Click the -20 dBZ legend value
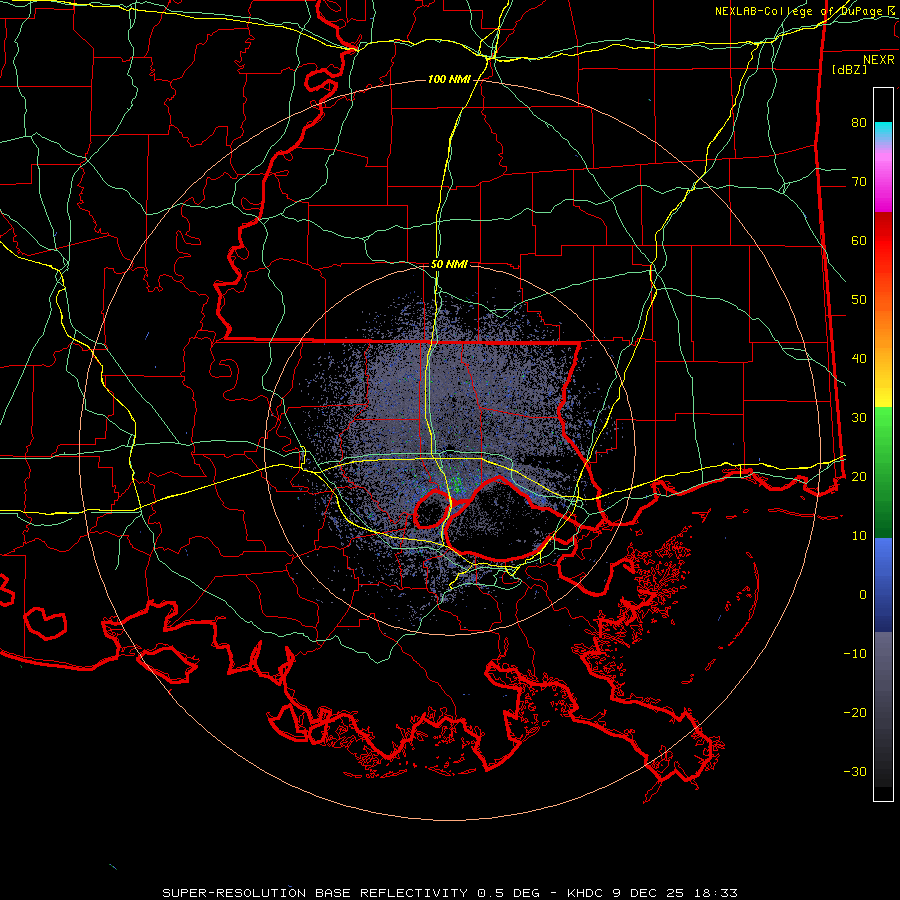Screen dimensions: 900x900 coord(855,713)
